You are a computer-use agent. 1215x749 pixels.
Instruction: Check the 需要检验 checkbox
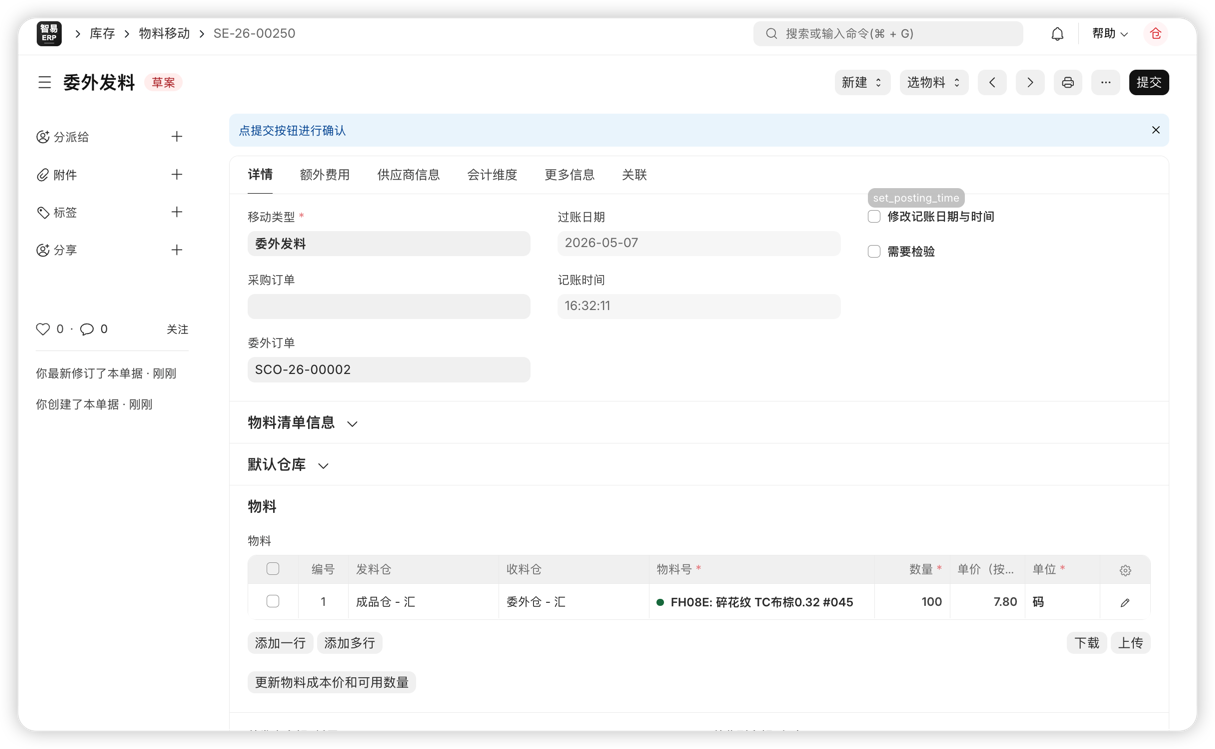coord(874,252)
